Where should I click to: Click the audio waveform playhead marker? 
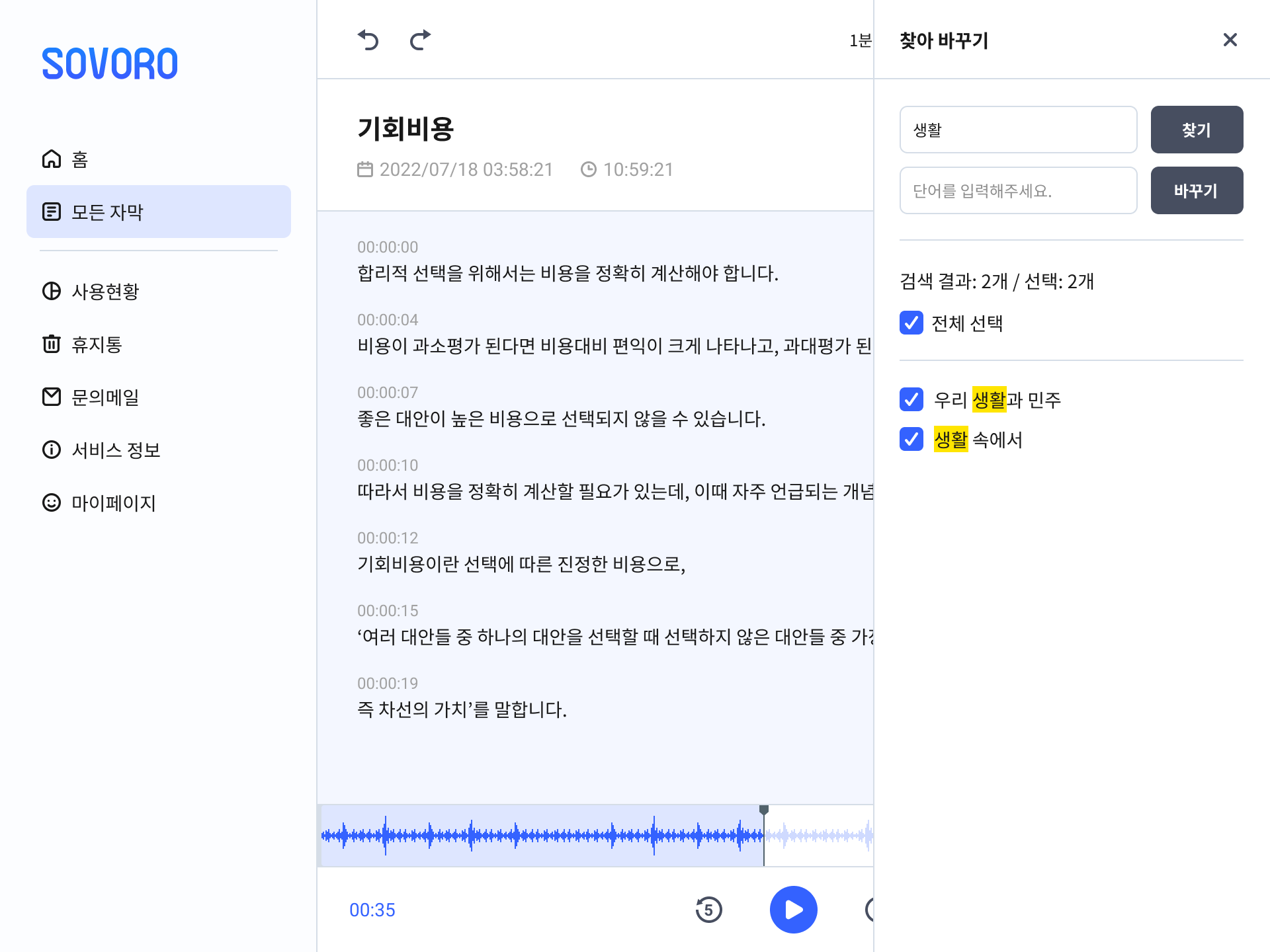pos(764,811)
